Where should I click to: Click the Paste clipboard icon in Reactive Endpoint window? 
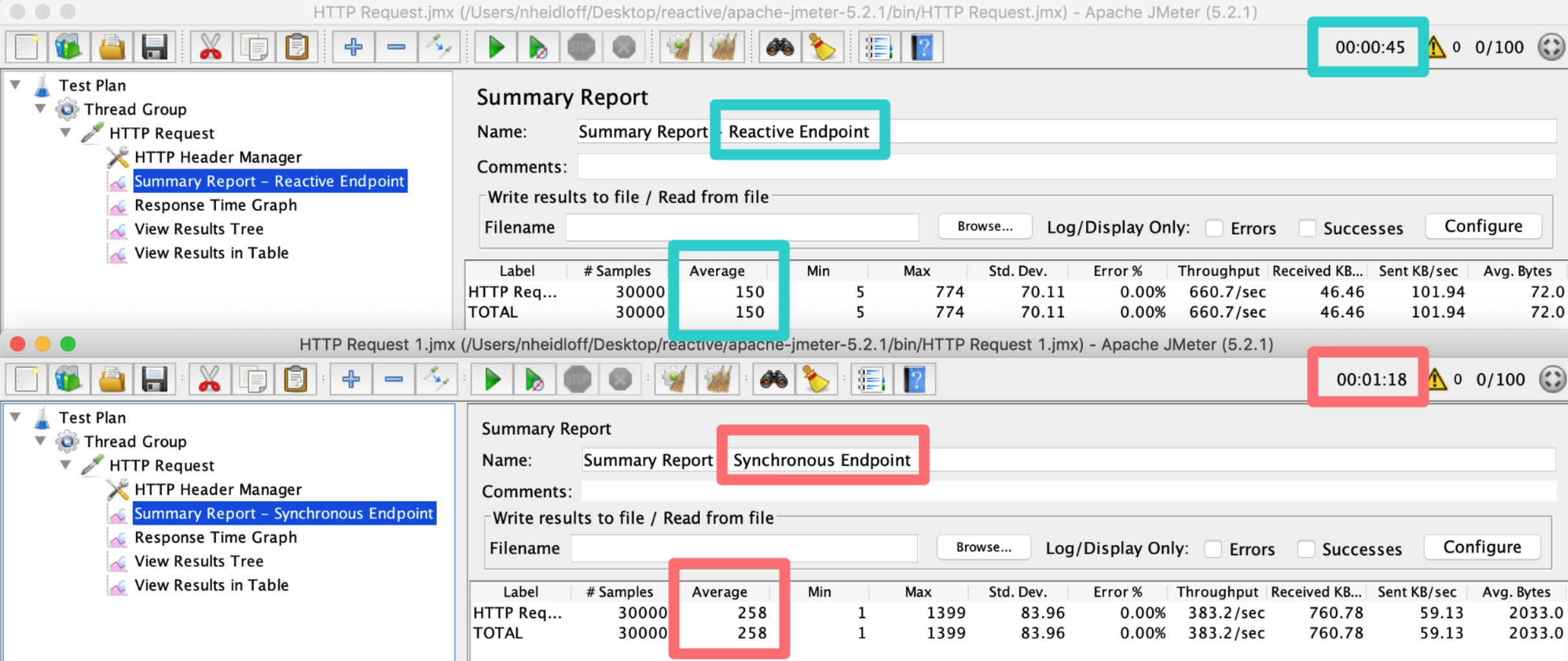click(x=296, y=47)
